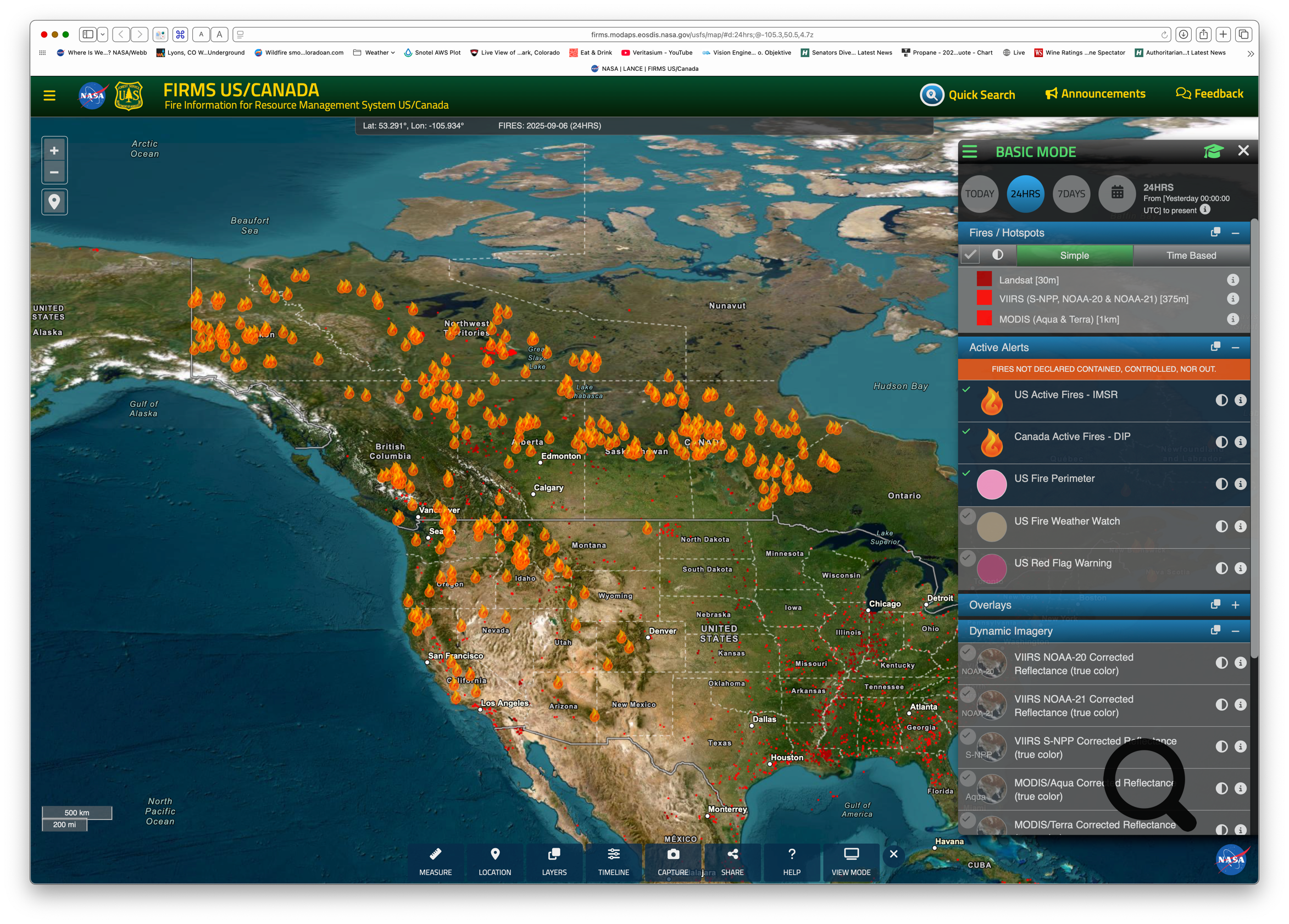Click the Safari address bar
The image size is (1289, 924).
[702, 35]
